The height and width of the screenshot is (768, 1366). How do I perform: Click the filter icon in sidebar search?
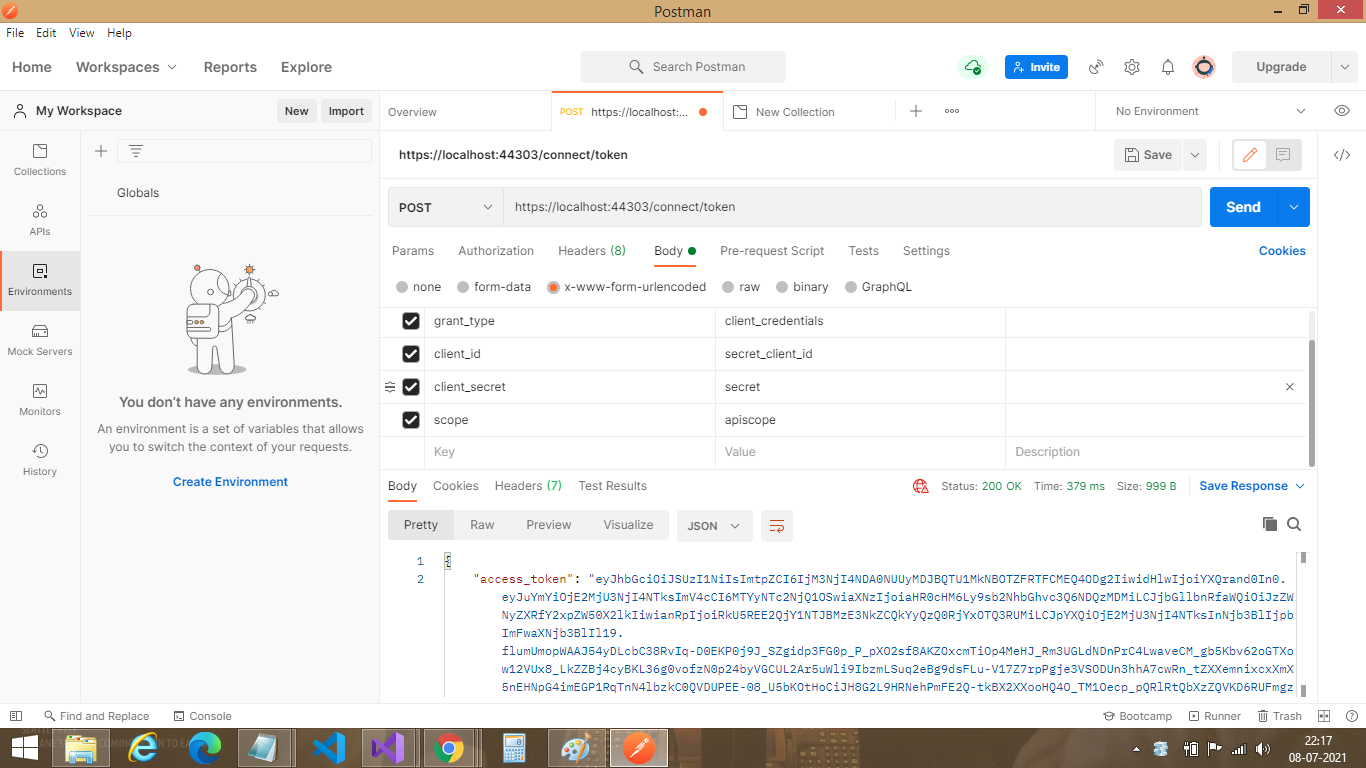(136, 151)
